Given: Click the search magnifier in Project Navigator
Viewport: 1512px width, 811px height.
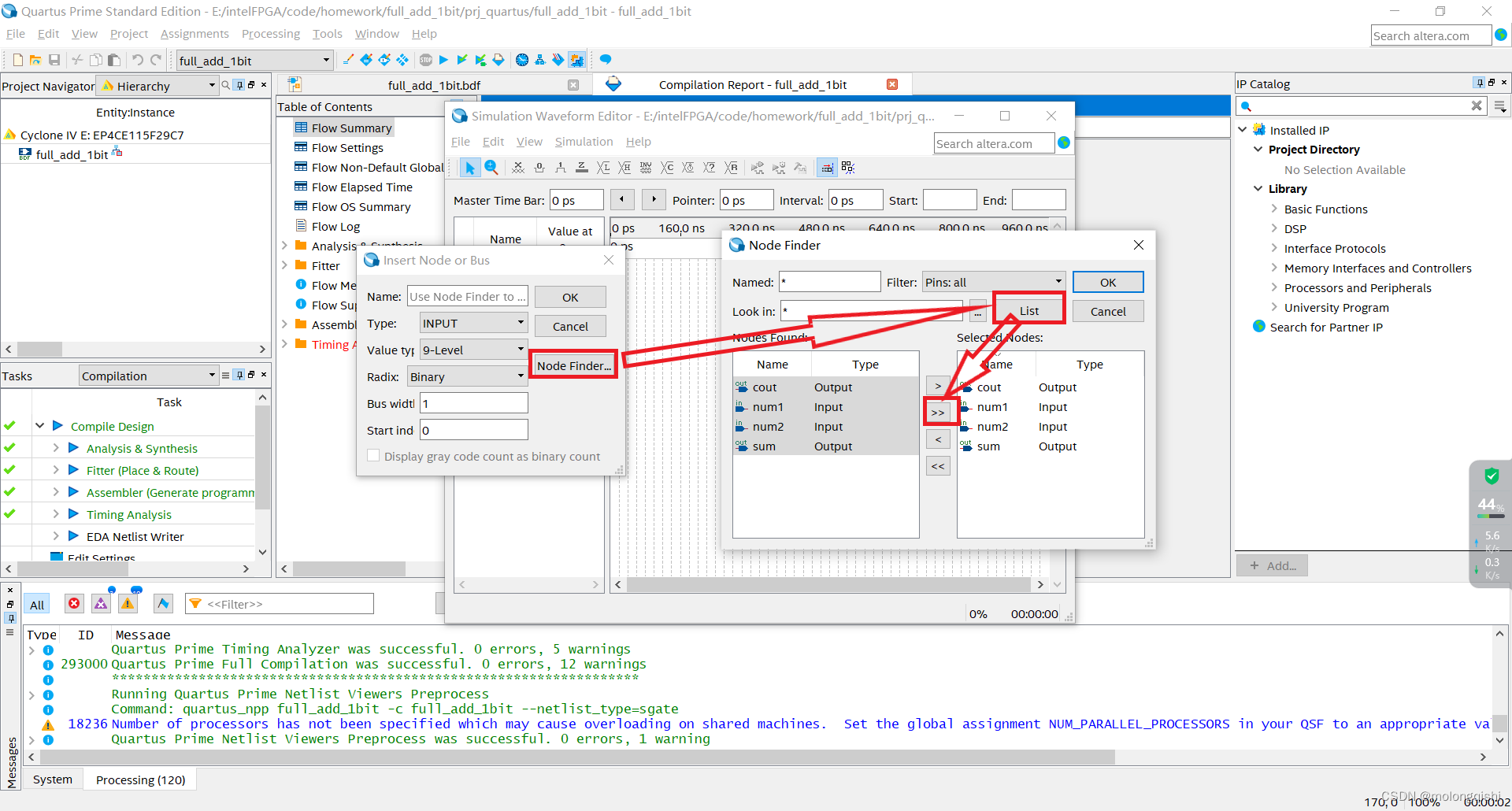Looking at the screenshot, I should pos(225,85).
